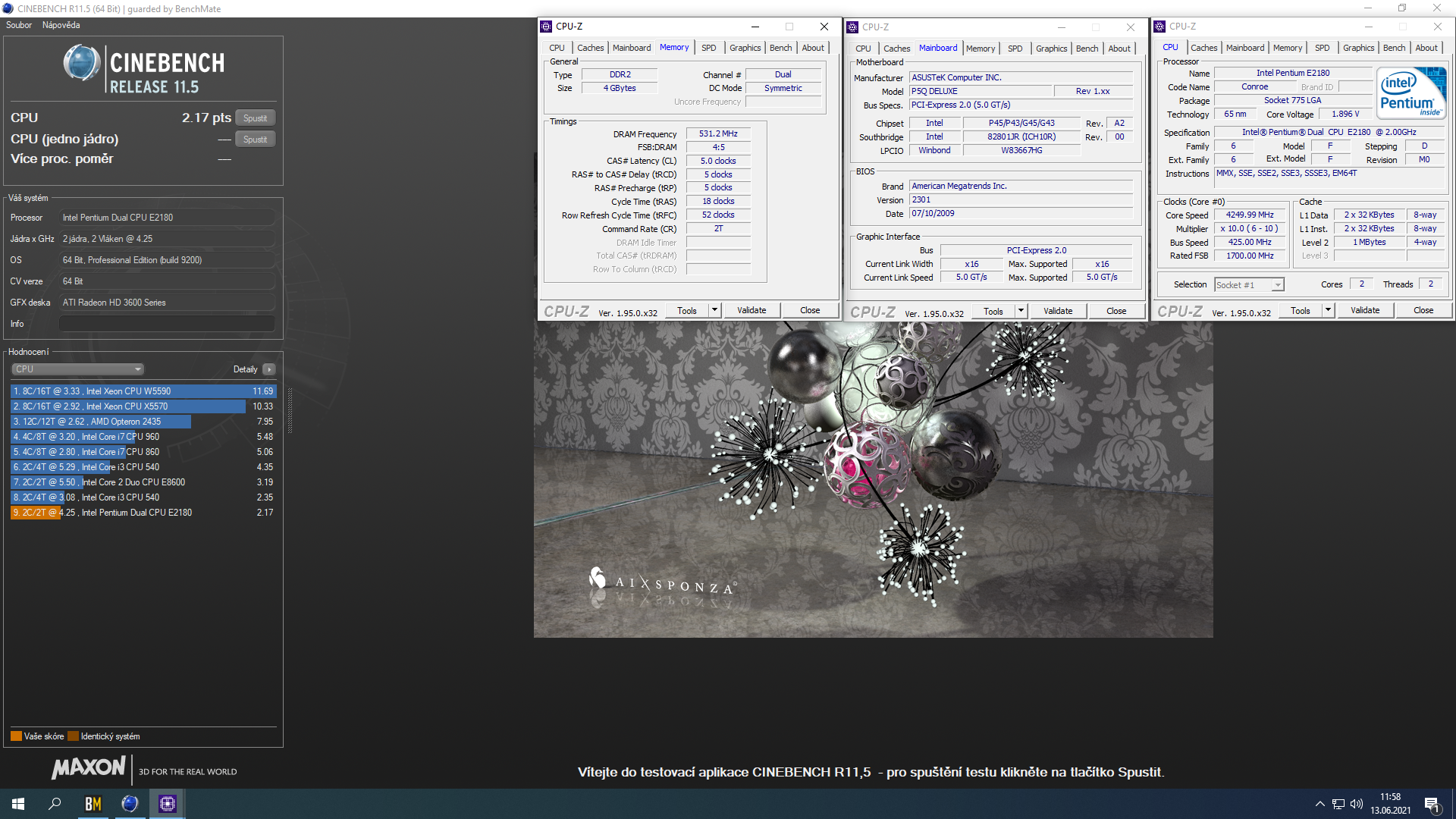Open About tab in Mainboard window
Viewport: 1456px width, 819px height.
tap(1119, 49)
